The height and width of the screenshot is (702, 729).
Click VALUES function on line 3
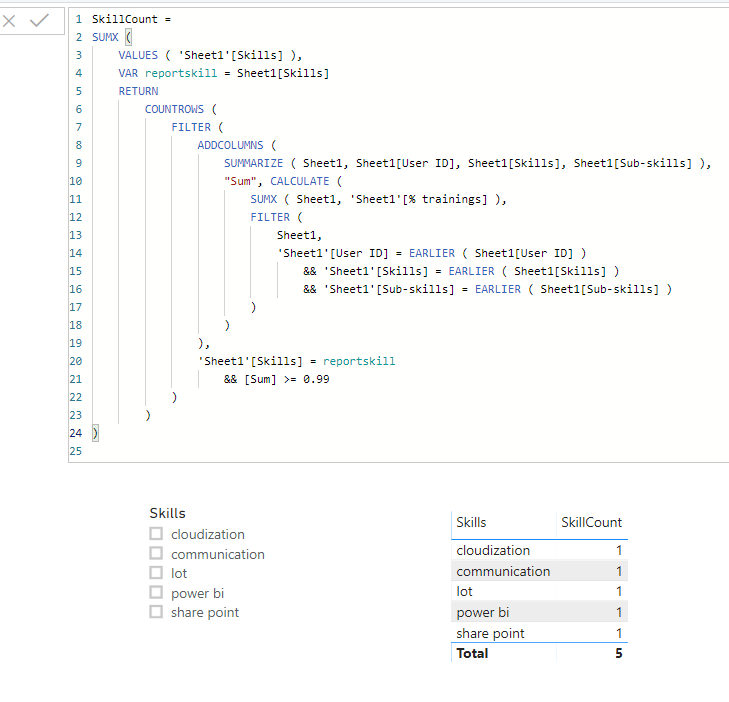point(138,55)
